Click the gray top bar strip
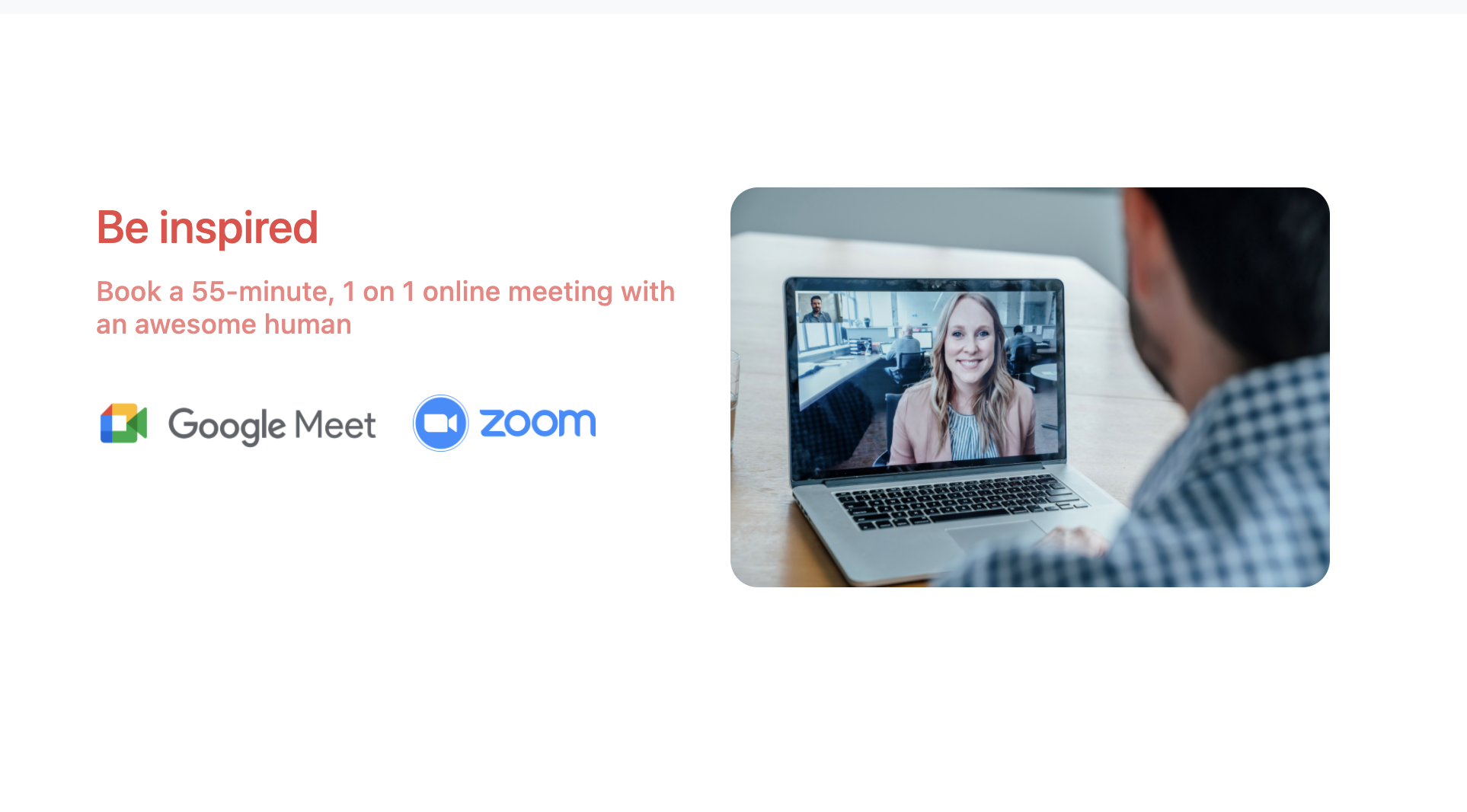This screenshot has width=1467, height=812. [733, 6]
